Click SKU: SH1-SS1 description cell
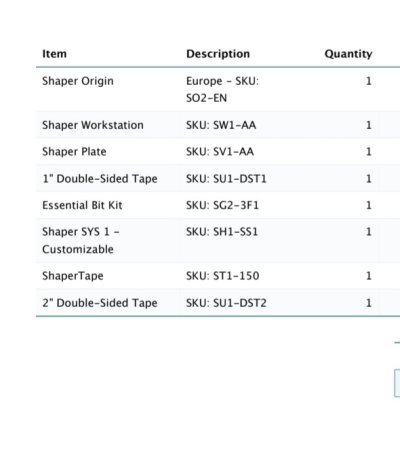 point(222,232)
